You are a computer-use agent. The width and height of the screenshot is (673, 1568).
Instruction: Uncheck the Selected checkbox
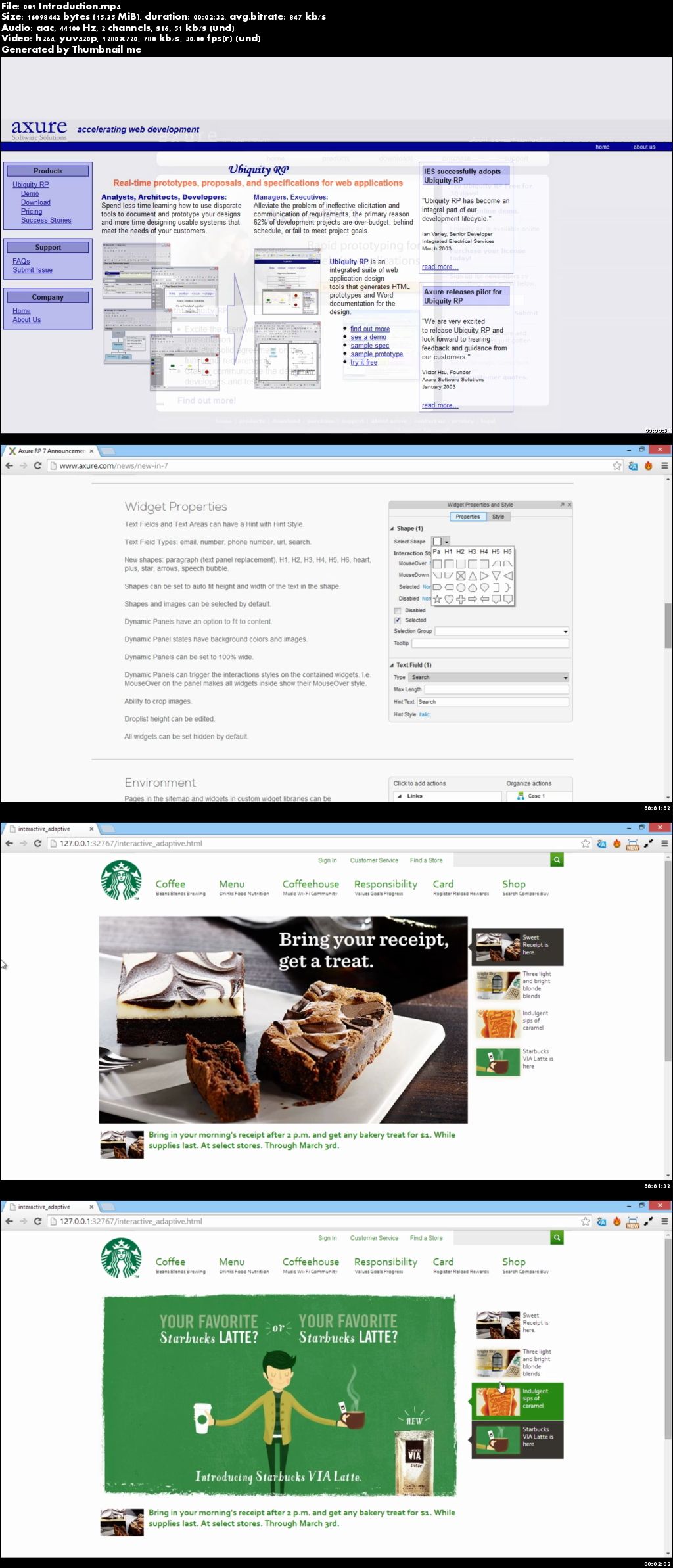click(398, 620)
